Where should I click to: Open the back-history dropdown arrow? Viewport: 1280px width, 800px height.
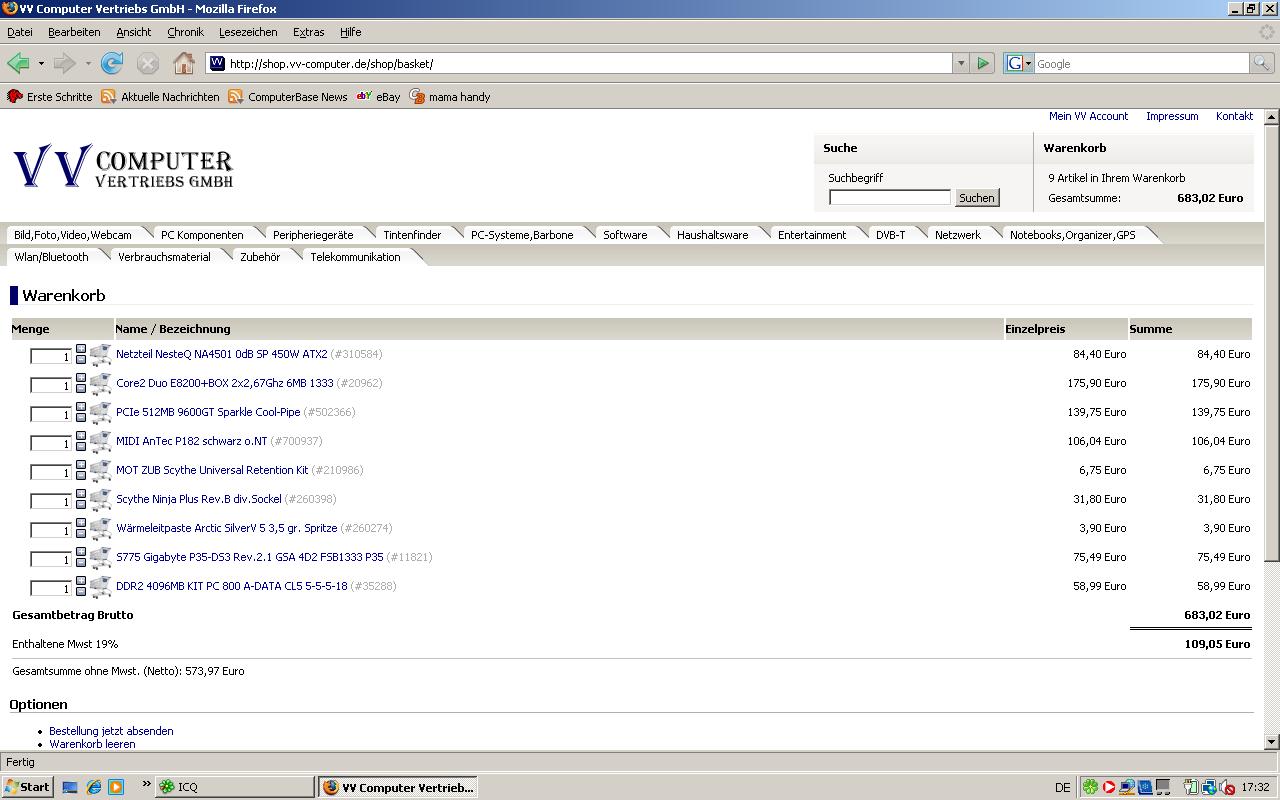[41, 64]
